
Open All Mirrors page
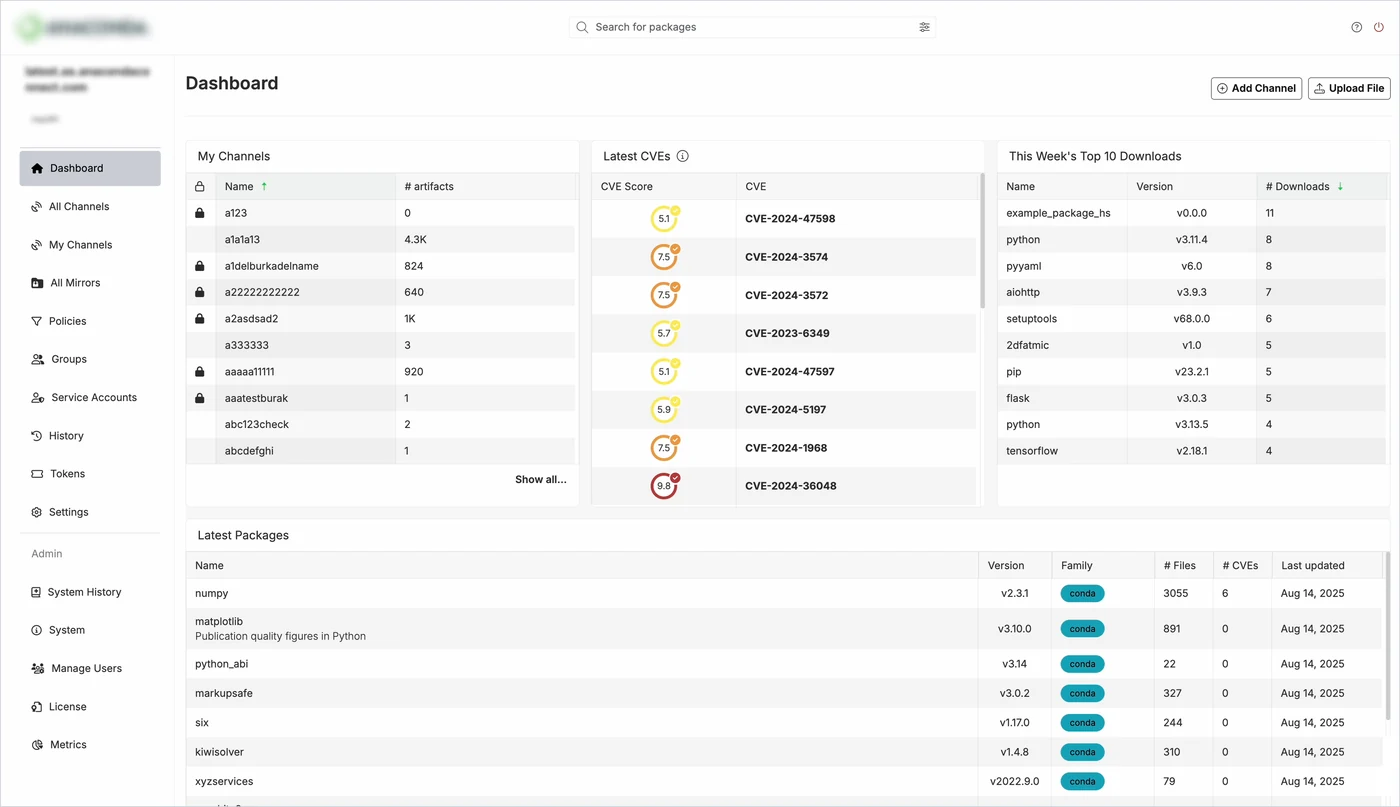[90, 283]
